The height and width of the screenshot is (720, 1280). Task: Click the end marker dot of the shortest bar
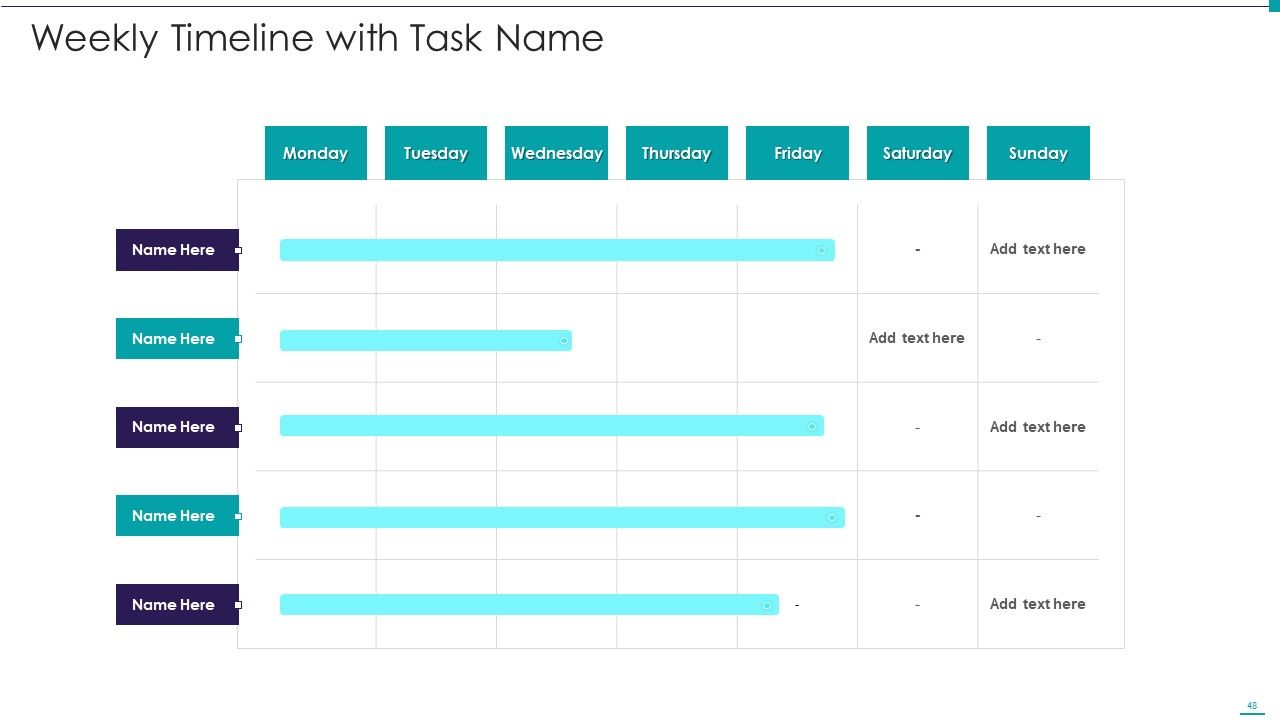pos(564,341)
